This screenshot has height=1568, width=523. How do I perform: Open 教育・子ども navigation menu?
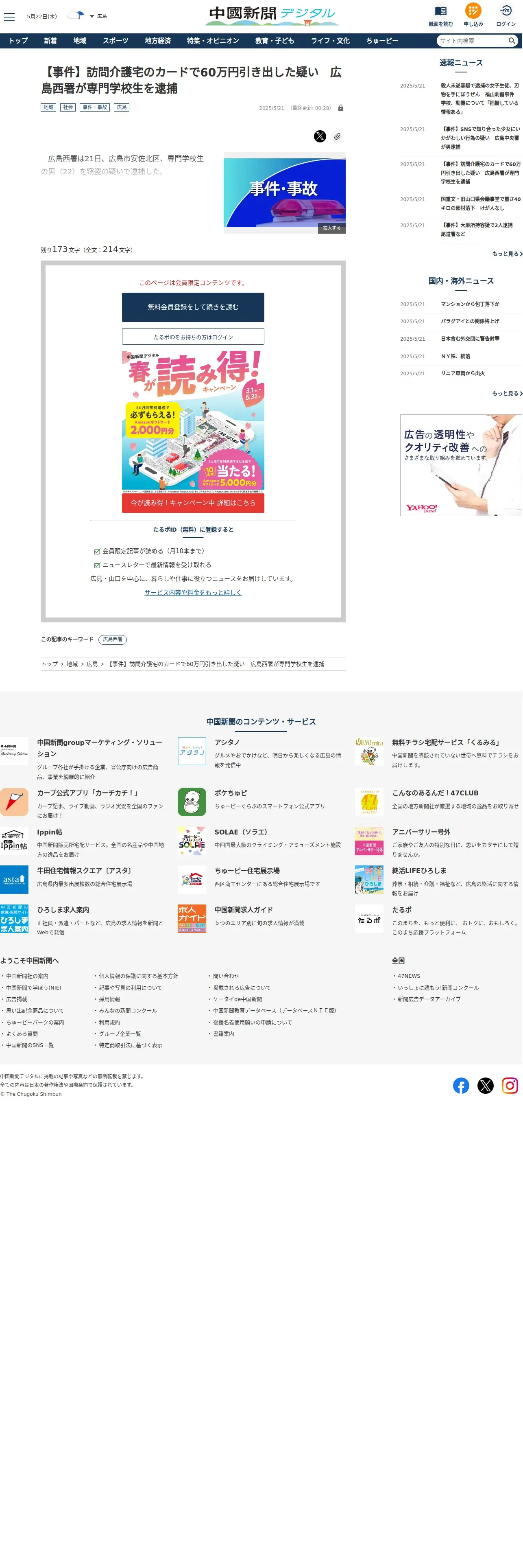pyautogui.click(x=275, y=41)
